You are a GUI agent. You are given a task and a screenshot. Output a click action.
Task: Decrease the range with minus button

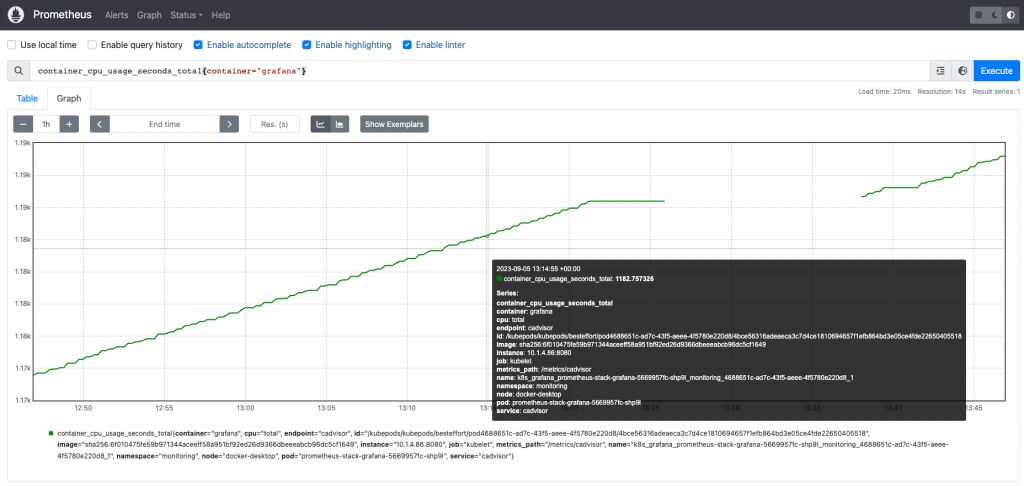23,124
